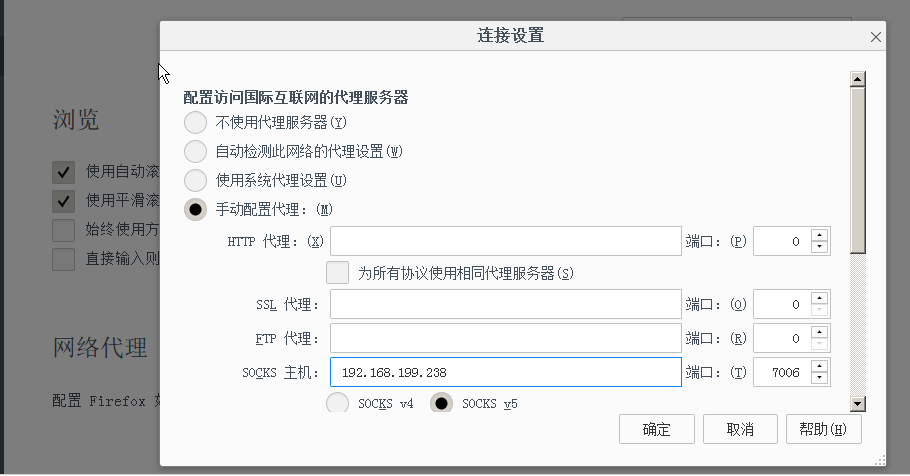
Task: Choose 使用系统代理设置 radio button
Action: point(196,181)
